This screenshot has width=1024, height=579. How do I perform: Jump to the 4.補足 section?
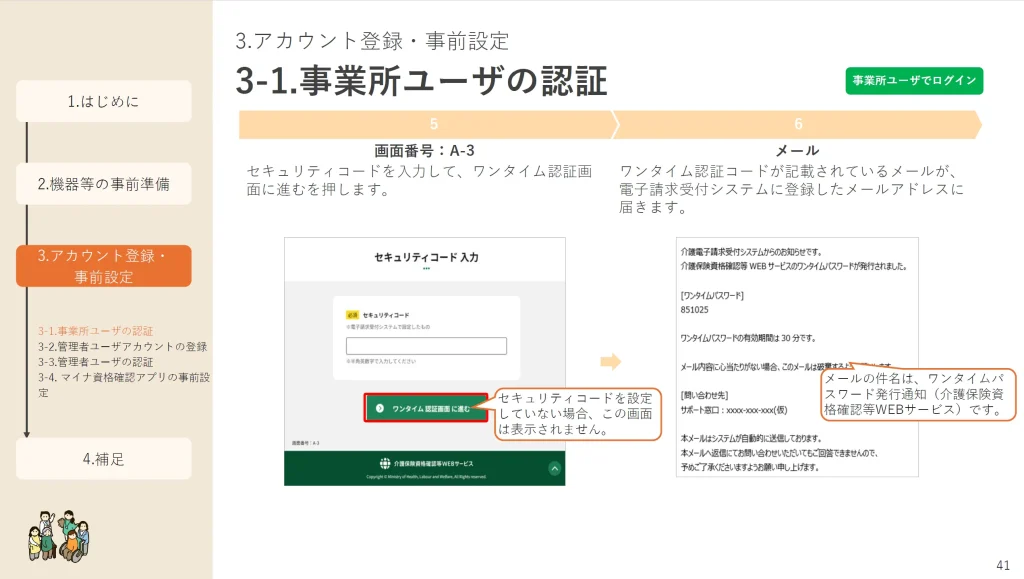pyautogui.click(x=103, y=459)
